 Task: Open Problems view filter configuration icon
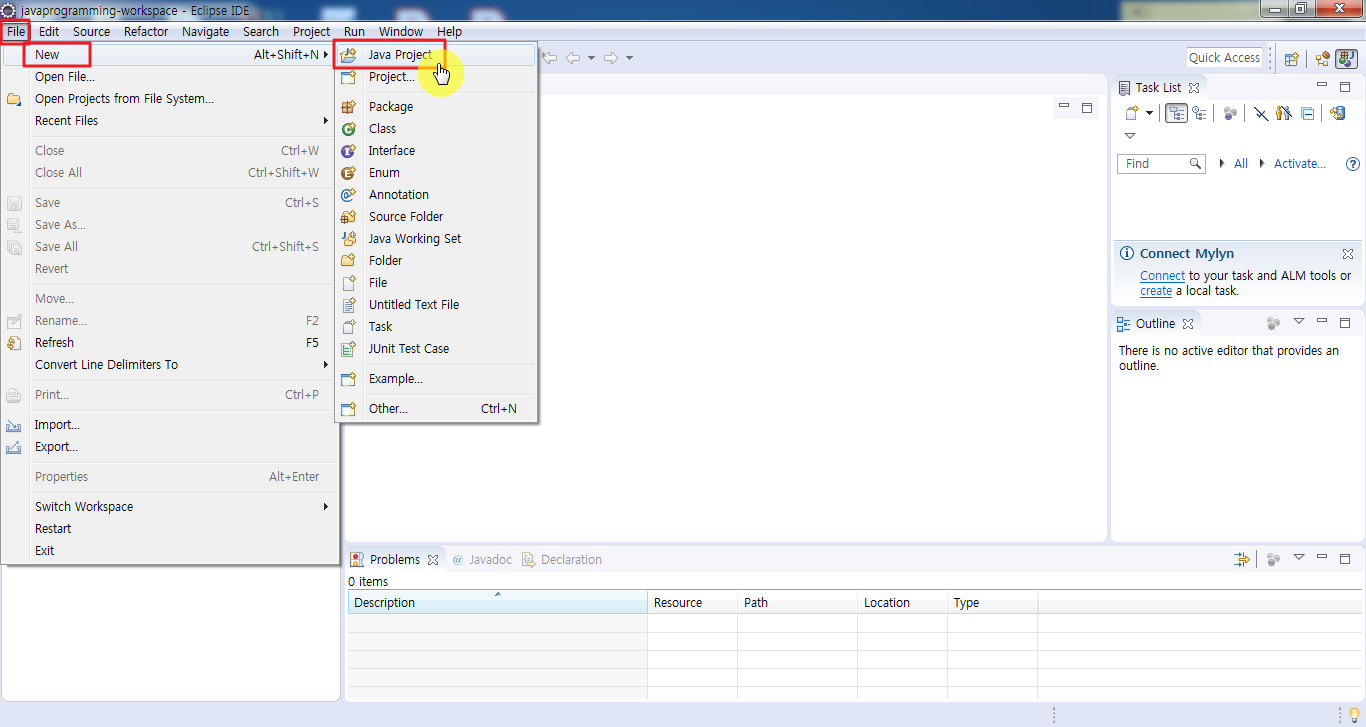(1242, 559)
